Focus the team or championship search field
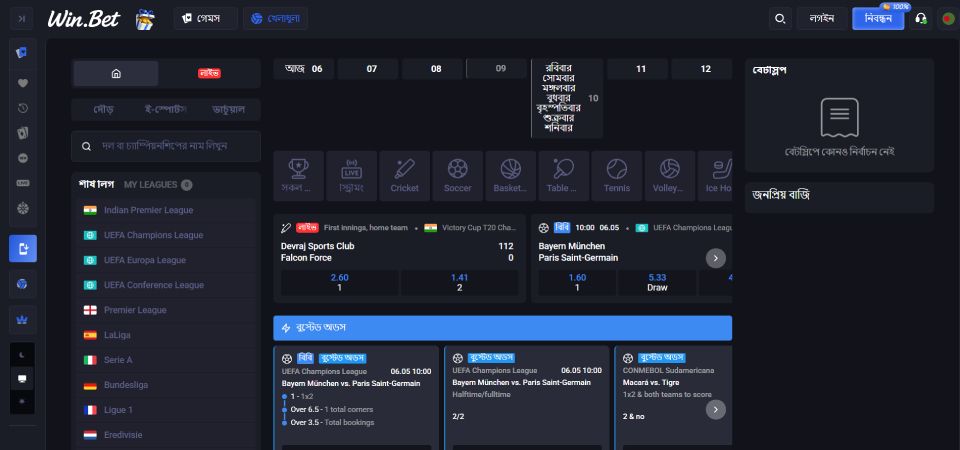The width and height of the screenshot is (960, 450). coord(166,146)
